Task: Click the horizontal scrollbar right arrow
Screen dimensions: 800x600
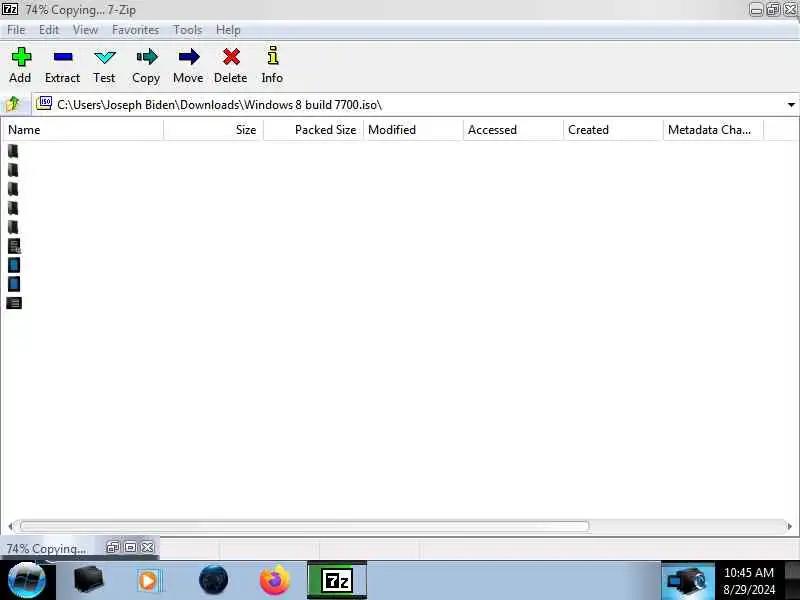Action: tap(790, 527)
